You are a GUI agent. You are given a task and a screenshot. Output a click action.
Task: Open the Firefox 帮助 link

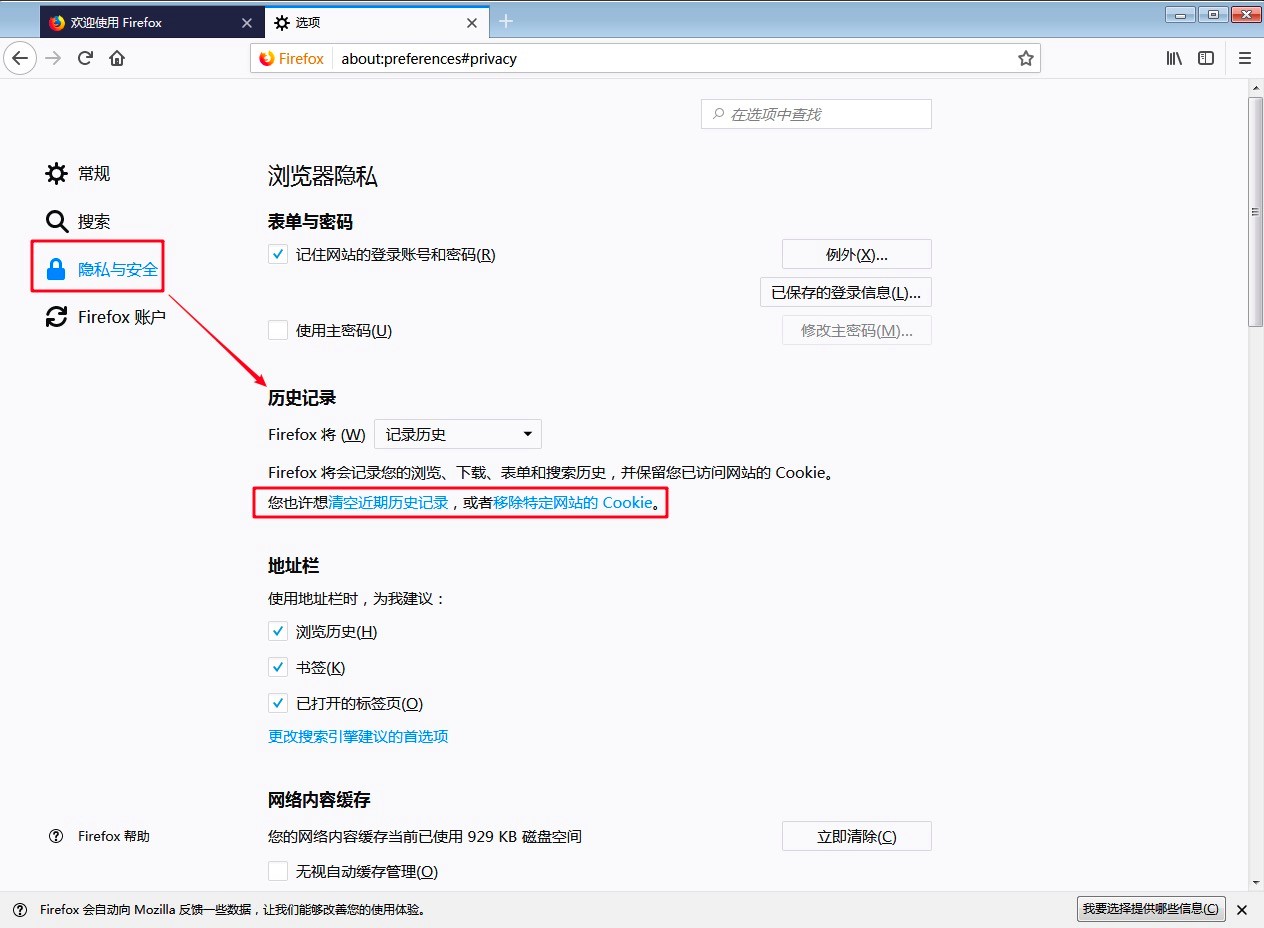point(114,836)
